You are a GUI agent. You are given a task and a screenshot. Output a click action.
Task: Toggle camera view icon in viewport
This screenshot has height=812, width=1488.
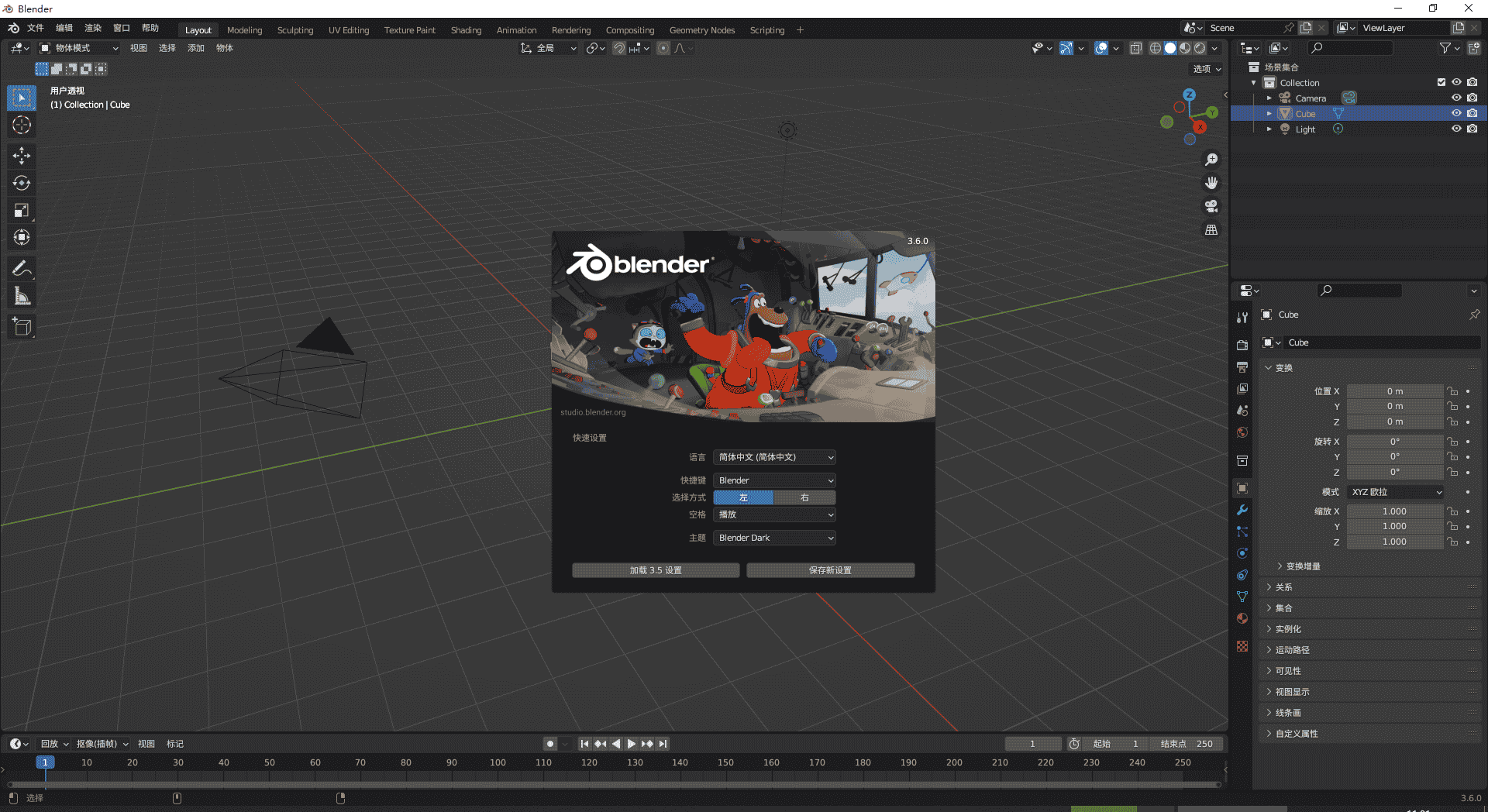pyautogui.click(x=1211, y=206)
